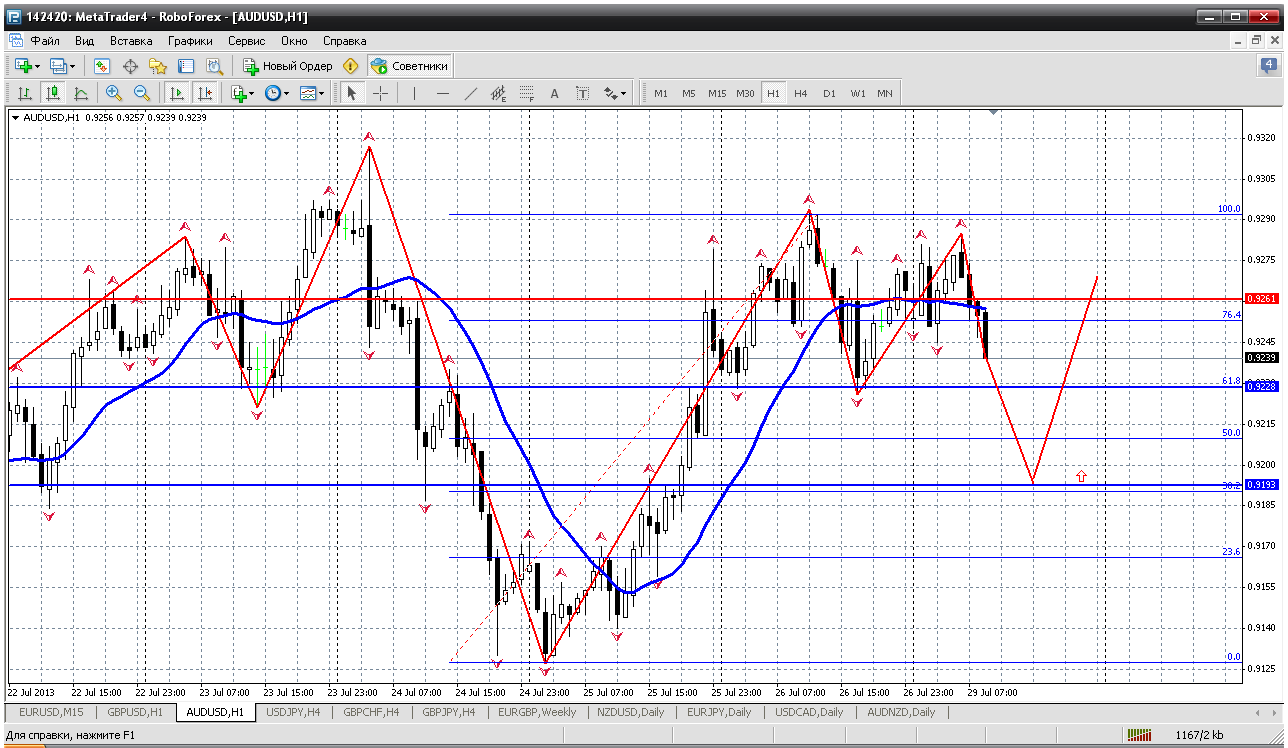Open the Графики menu
This screenshot has height=748, width=1288.
click(190, 41)
